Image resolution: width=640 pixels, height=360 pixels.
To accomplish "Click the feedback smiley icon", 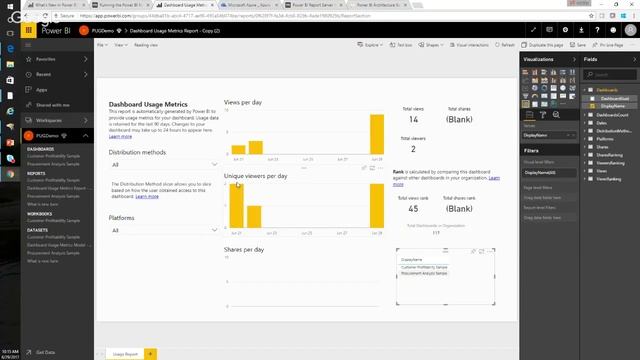I will click(613, 30).
